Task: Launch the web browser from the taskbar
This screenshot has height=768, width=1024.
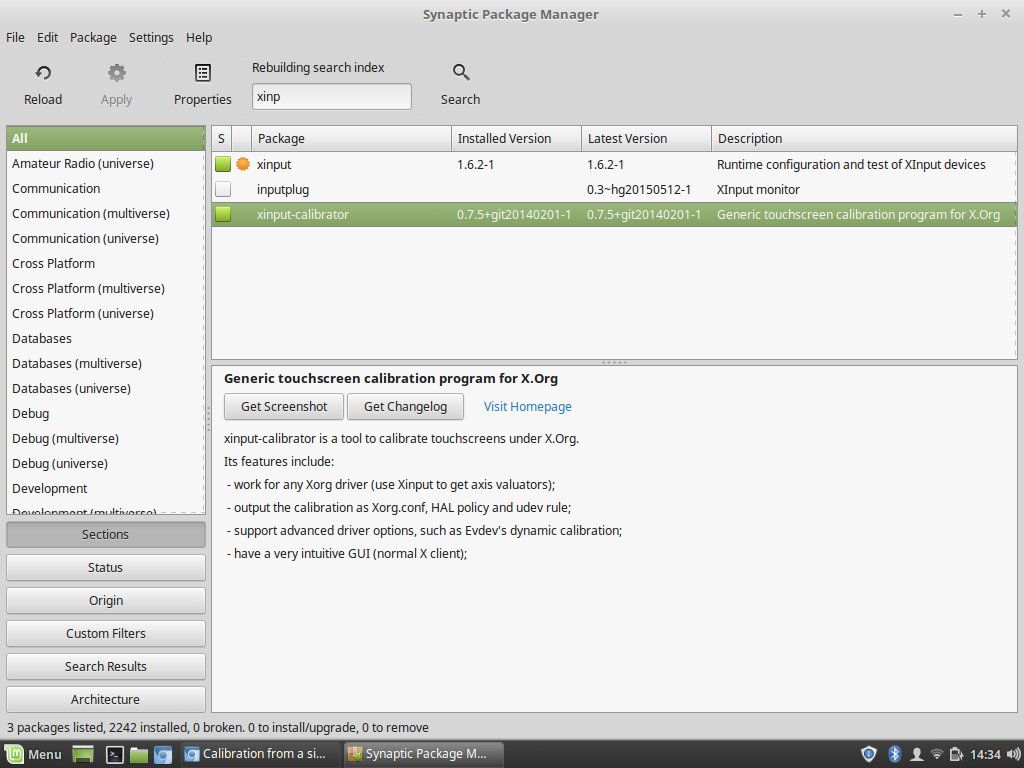Action: (x=163, y=754)
